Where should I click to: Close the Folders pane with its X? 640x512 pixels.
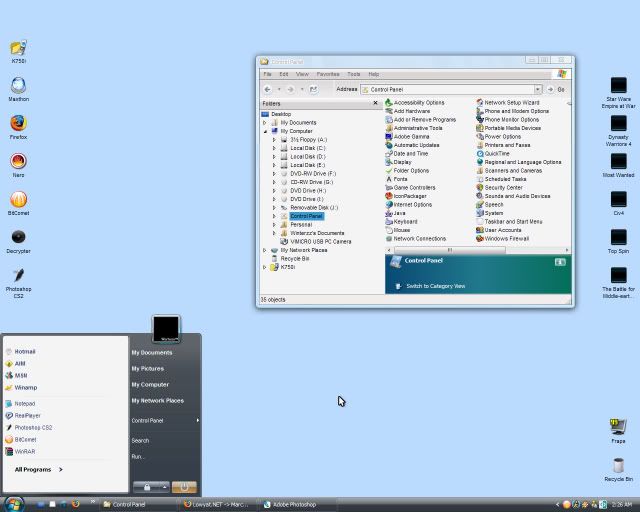pos(376,103)
